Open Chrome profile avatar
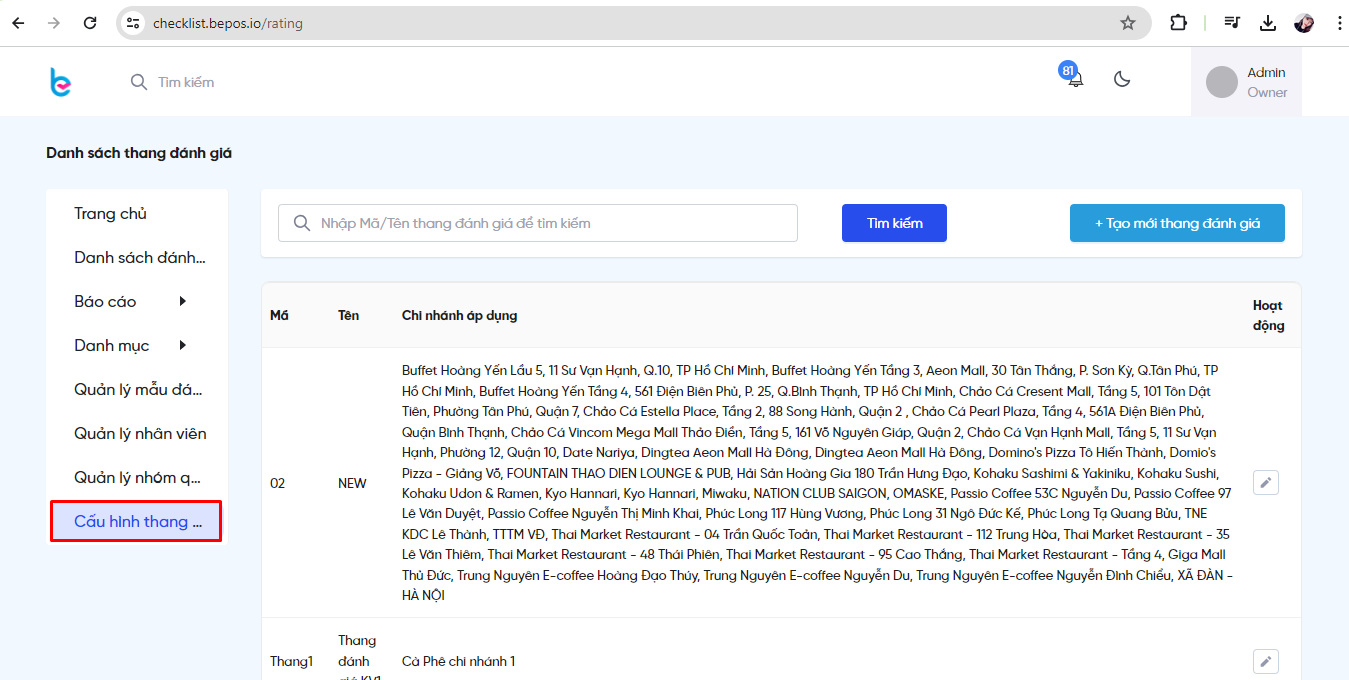Screen dimensions: 1349x680 click(1304, 23)
